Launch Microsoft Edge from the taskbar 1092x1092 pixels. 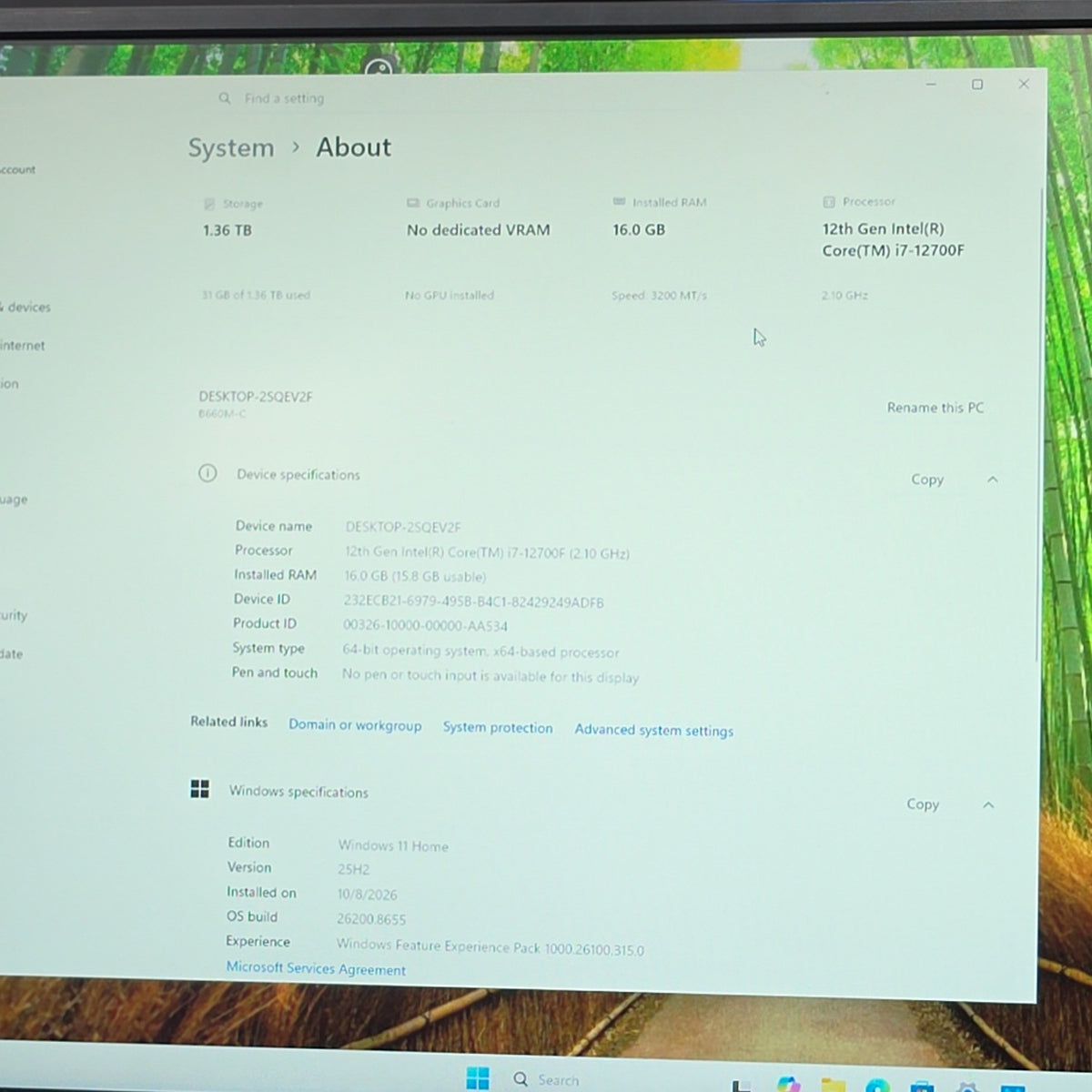click(x=877, y=1085)
